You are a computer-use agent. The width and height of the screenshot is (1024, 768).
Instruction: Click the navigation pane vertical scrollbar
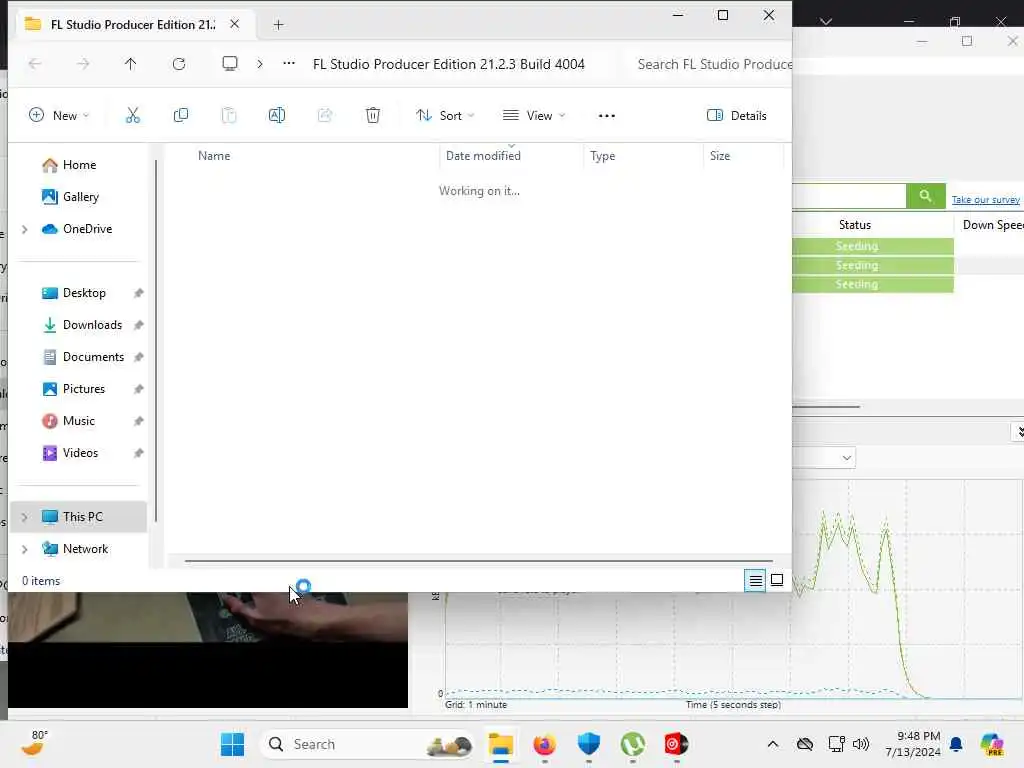click(156, 341)
